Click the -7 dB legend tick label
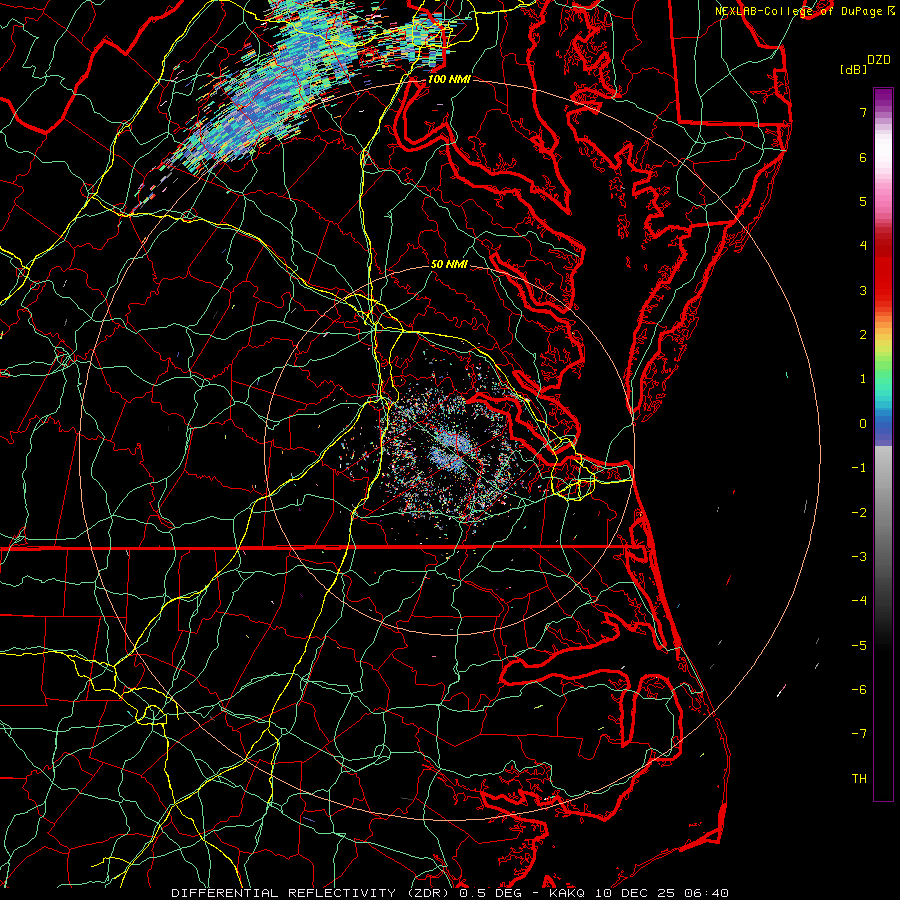This screenshot has height=900, width=900. pyautogui.click(x=859, y=734)
